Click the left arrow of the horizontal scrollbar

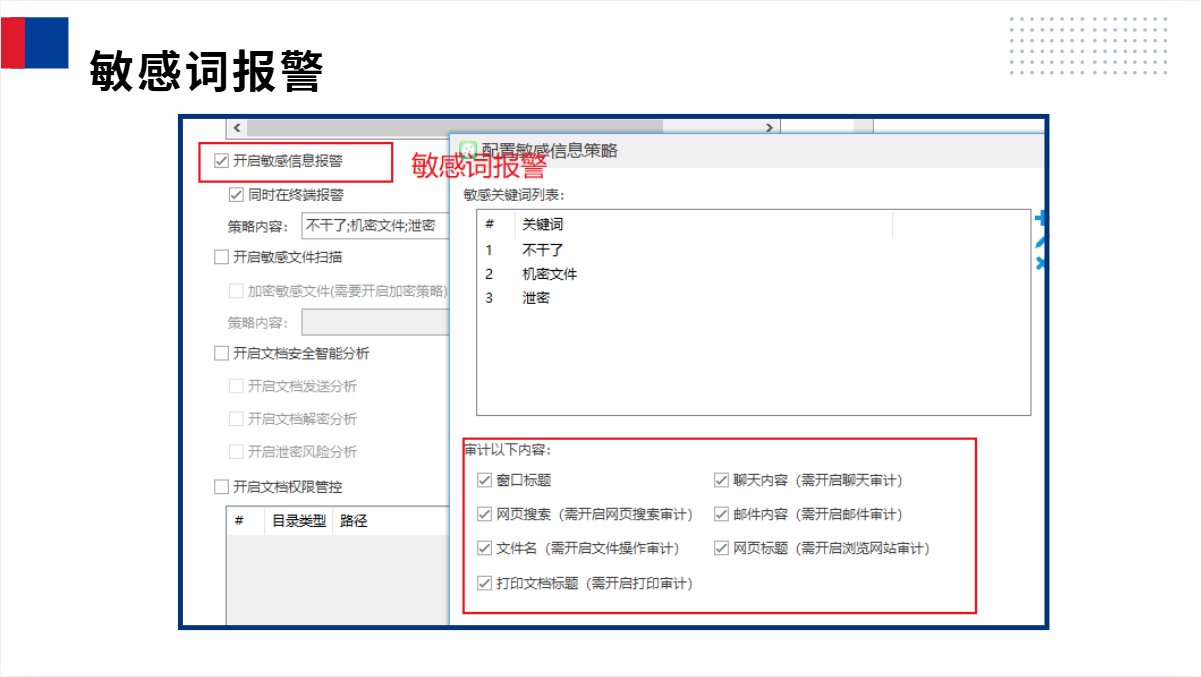[x=236, y=128]
